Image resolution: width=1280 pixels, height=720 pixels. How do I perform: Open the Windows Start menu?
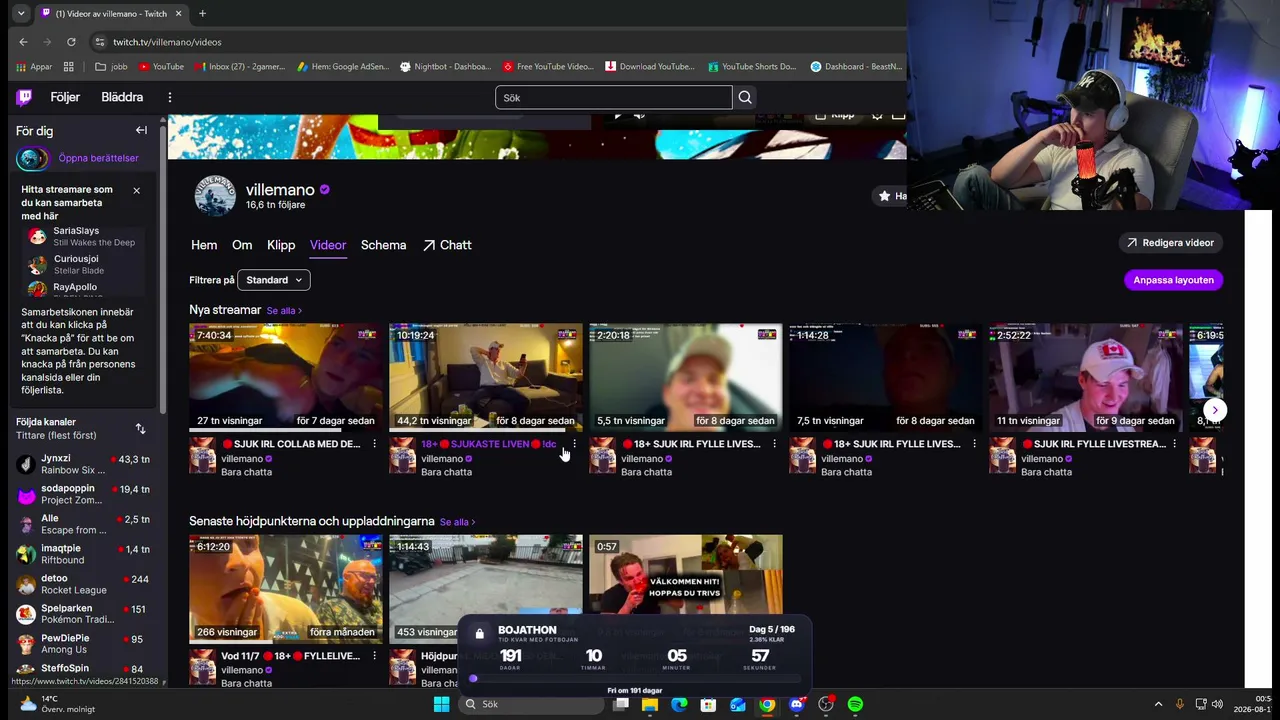click(441, 704)
